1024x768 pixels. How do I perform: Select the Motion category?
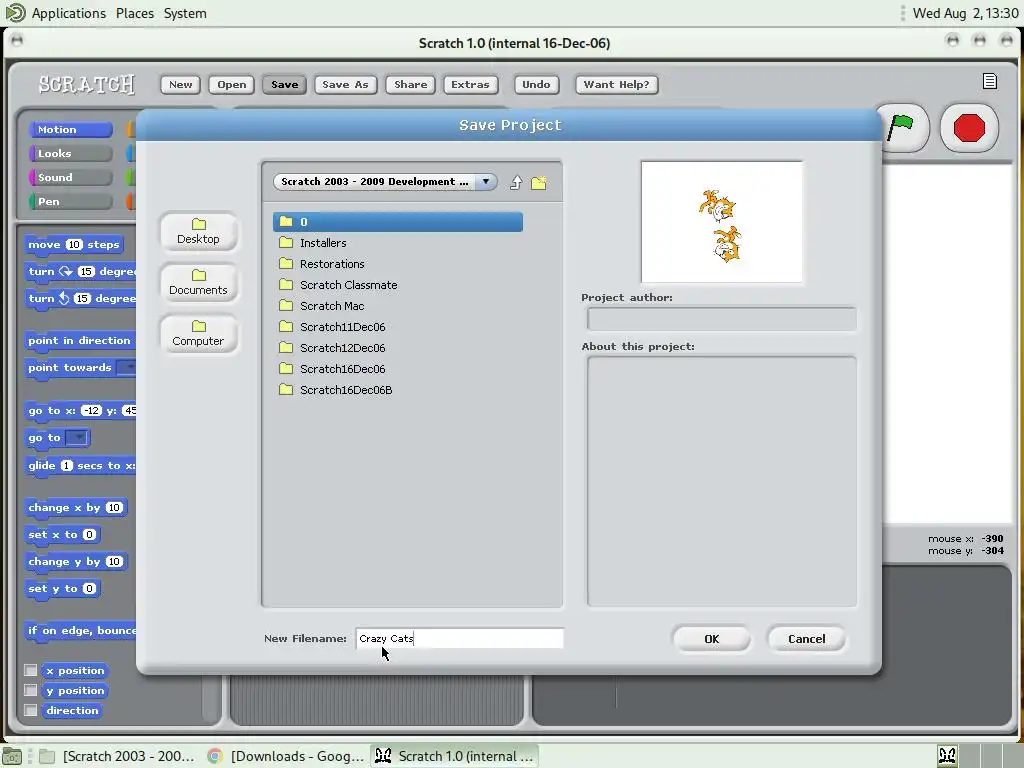pos(71,129)
